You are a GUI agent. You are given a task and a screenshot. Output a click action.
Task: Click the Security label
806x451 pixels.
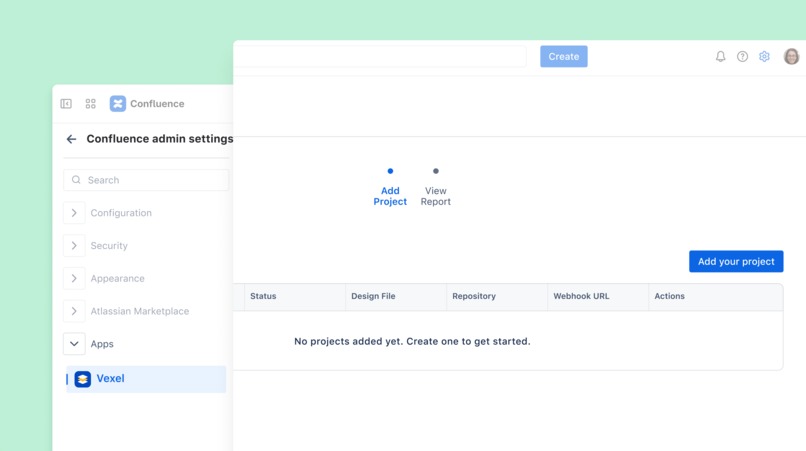(109, 246)
